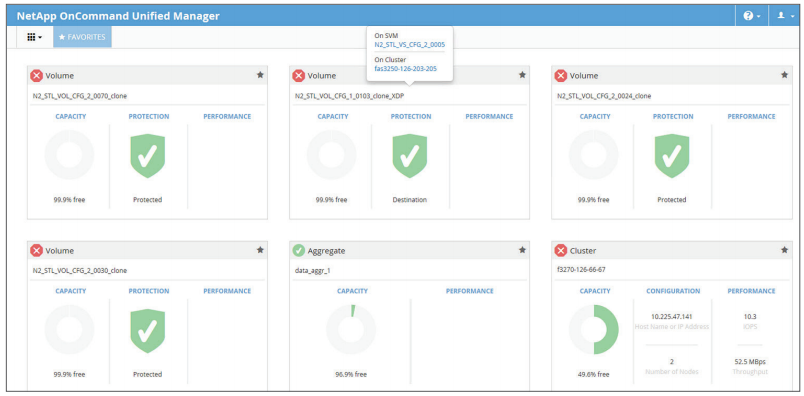The height and width of the screenshot is (396, 804).
Task: Open the user account dropdown
Action: click(785, 16)
